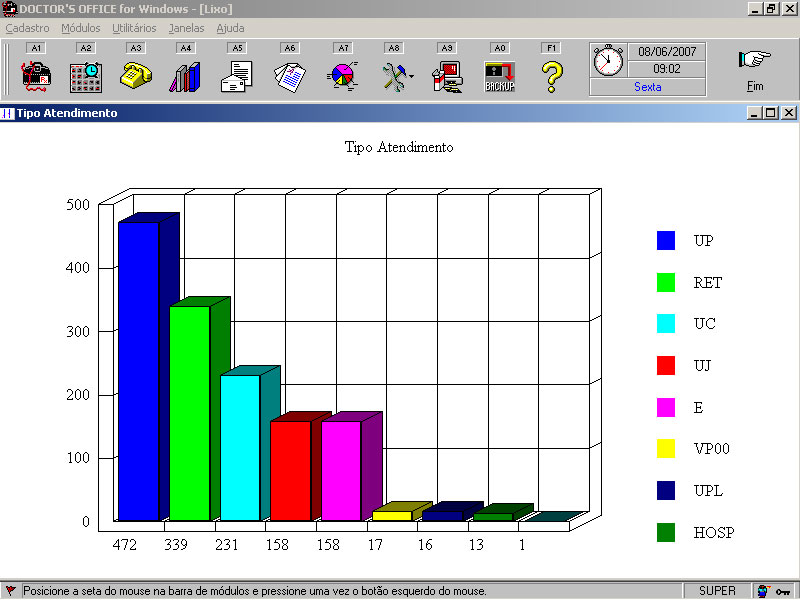Open the A7 pie chart statistics icon
Image resolution: width=800 pixels, height=600 pixels.
coord(342,76)
